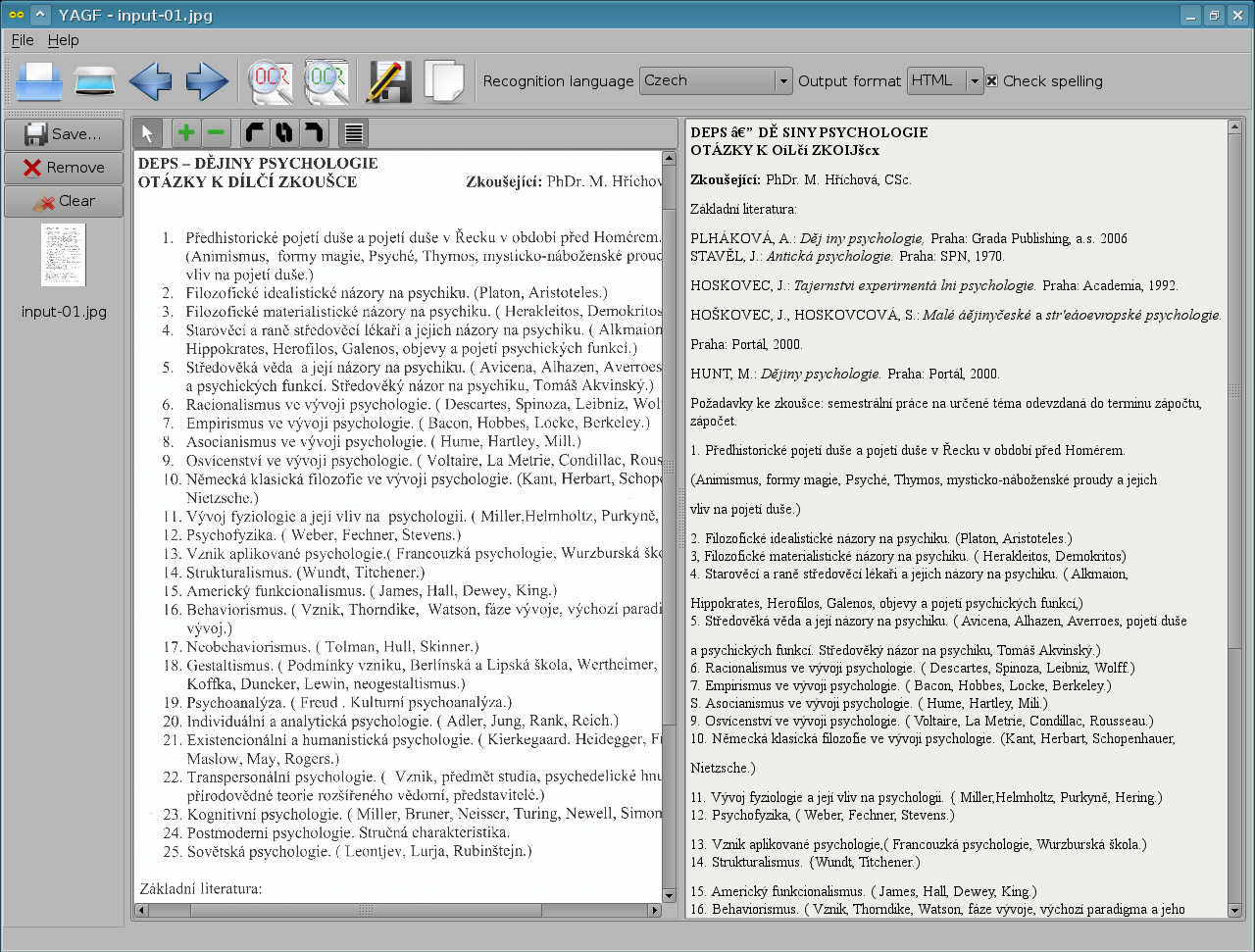Toggle the Check spelling checkbox
Screen dimensions: 1255x952
point(992,81)
